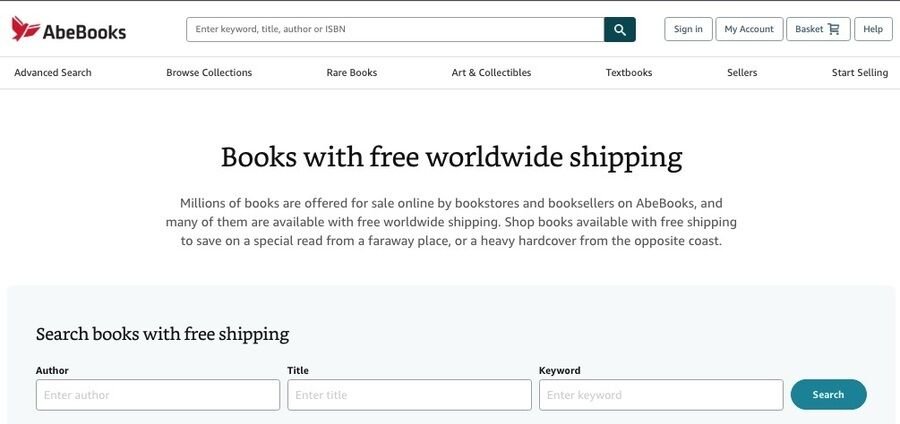
Task: Click the AbeBooks logo
Action: point(69,29)
